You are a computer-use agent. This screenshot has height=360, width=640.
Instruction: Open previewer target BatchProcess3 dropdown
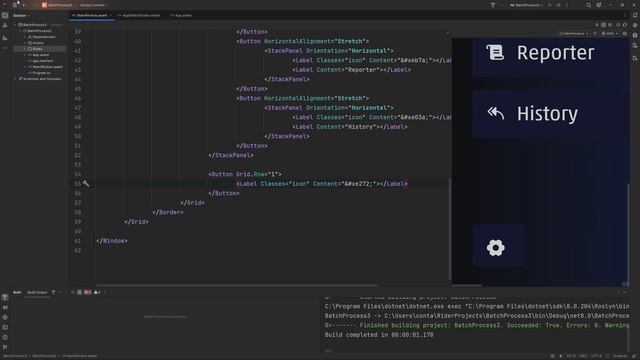(574, 33)
